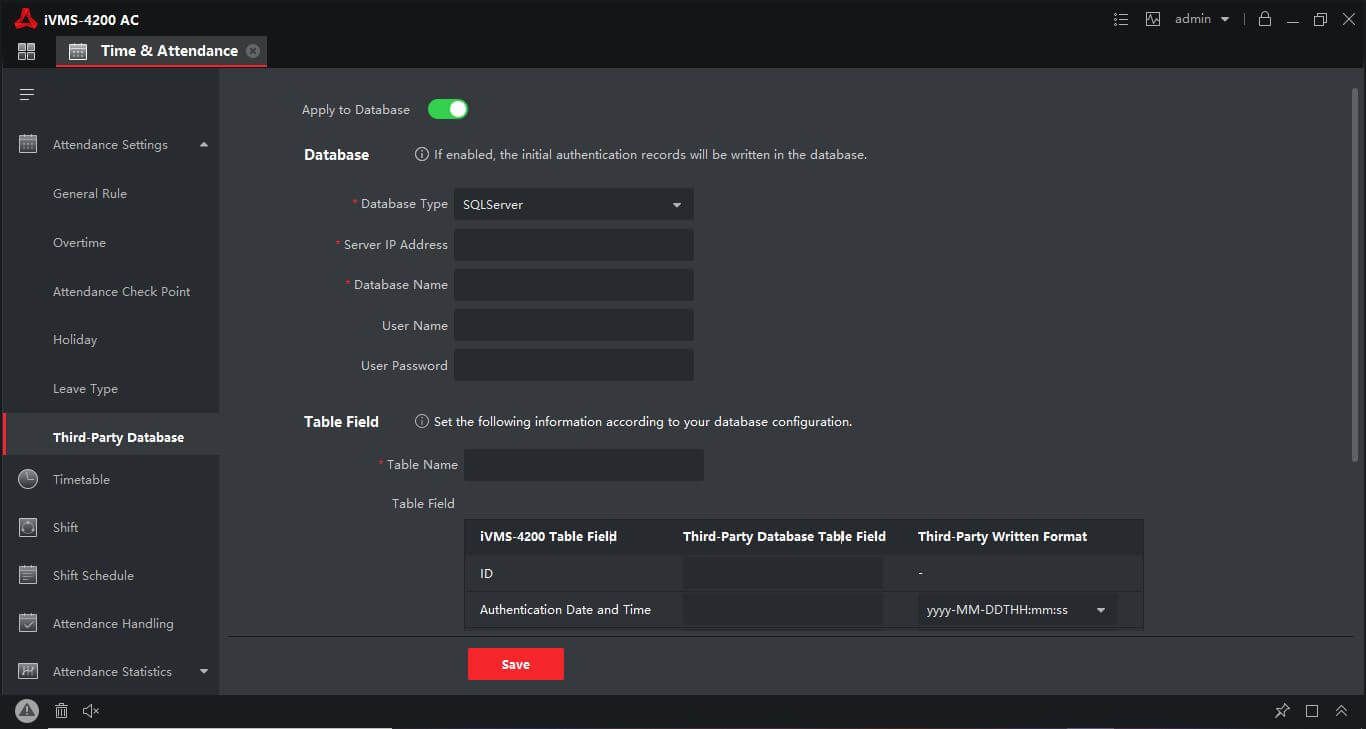Open Holiday settings
This screenshot has width=1366, height=729.
(x=75, y=340)
